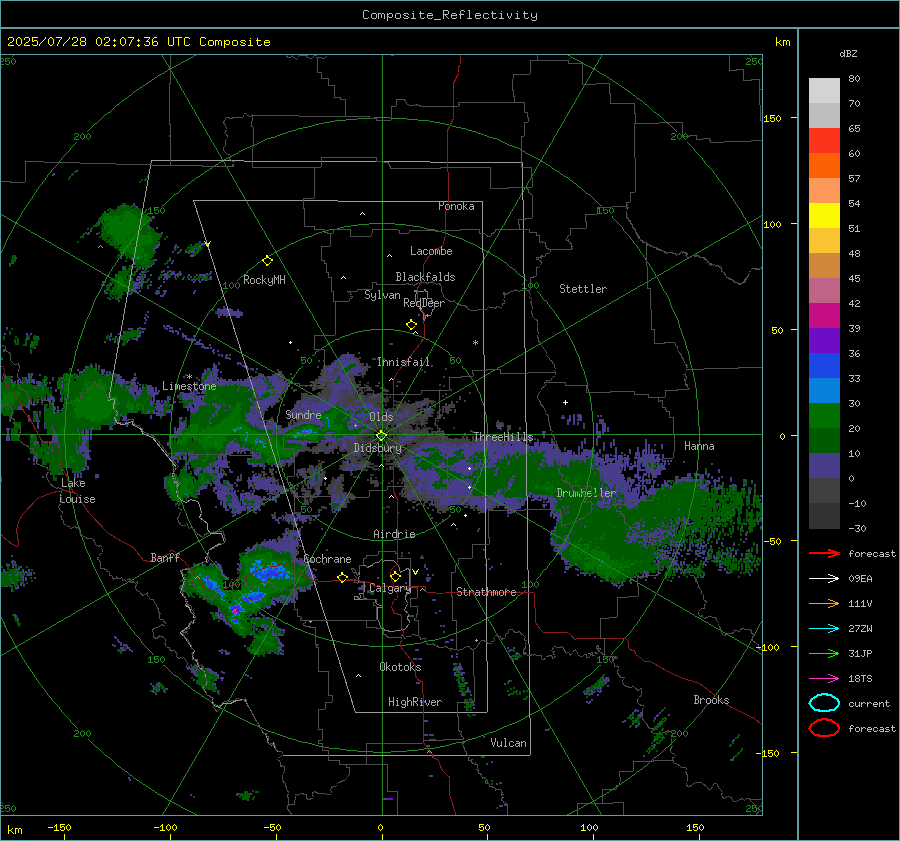Click the Sylvan town label

pyautogui.click(x=382, y=295)
